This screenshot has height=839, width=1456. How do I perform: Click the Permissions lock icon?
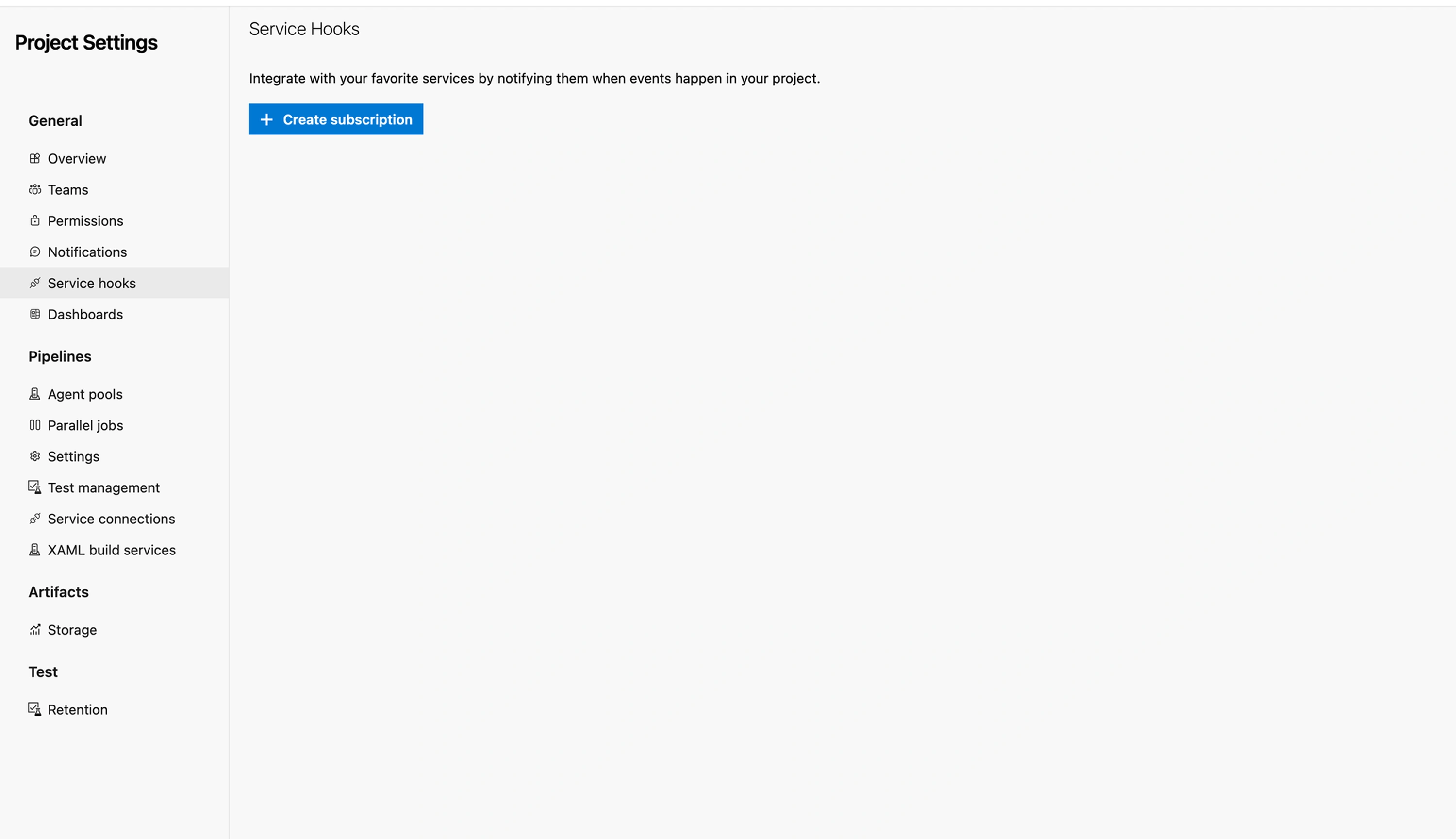34,221
